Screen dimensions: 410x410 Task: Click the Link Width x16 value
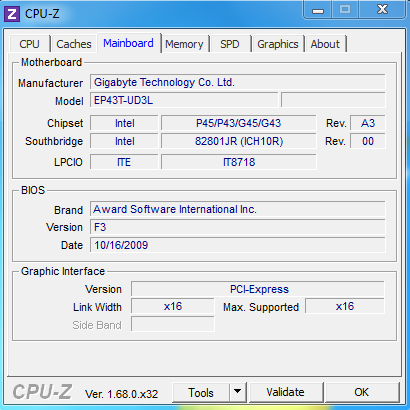point(173,306)
